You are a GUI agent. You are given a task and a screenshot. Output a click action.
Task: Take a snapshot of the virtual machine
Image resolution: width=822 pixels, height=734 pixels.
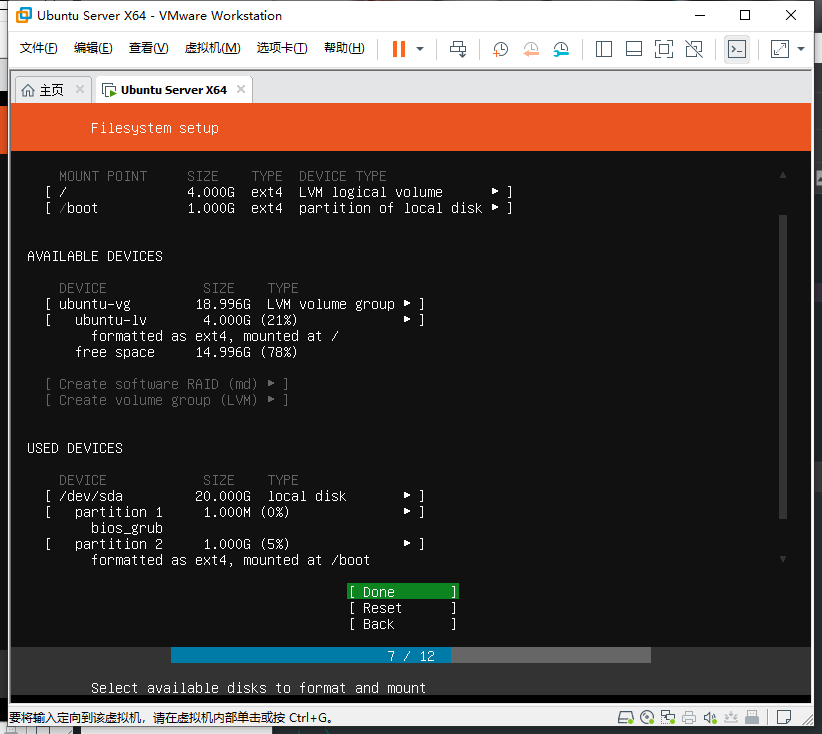(x=500, y=49)
